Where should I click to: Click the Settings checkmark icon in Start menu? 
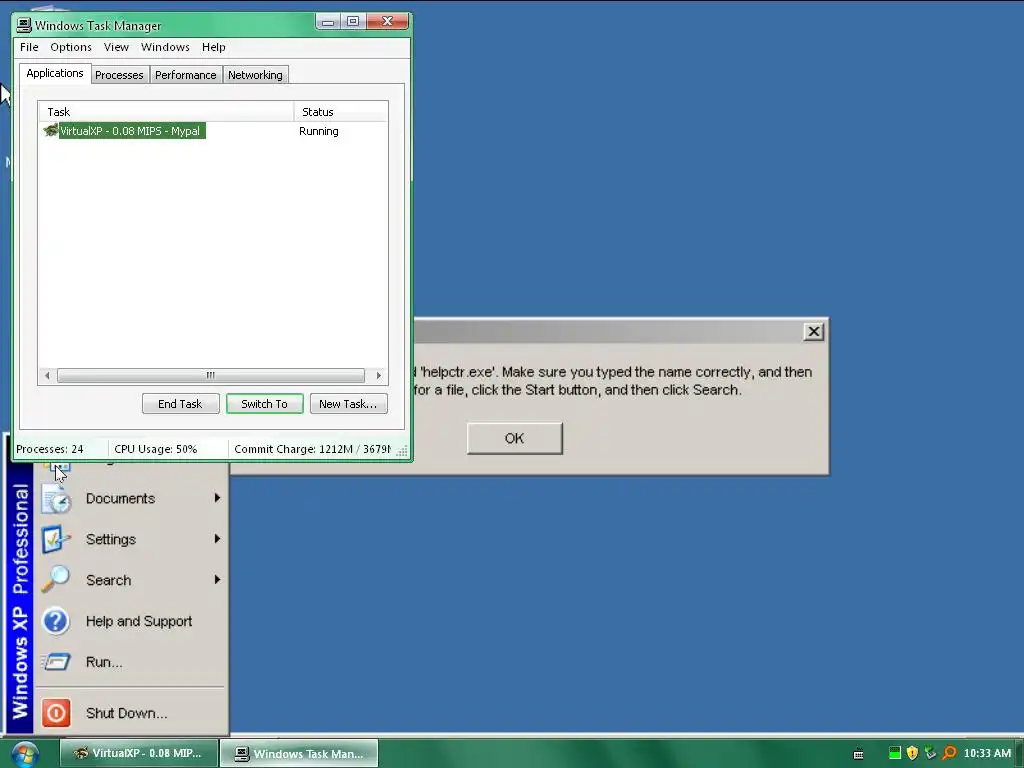tap(56, 539)
